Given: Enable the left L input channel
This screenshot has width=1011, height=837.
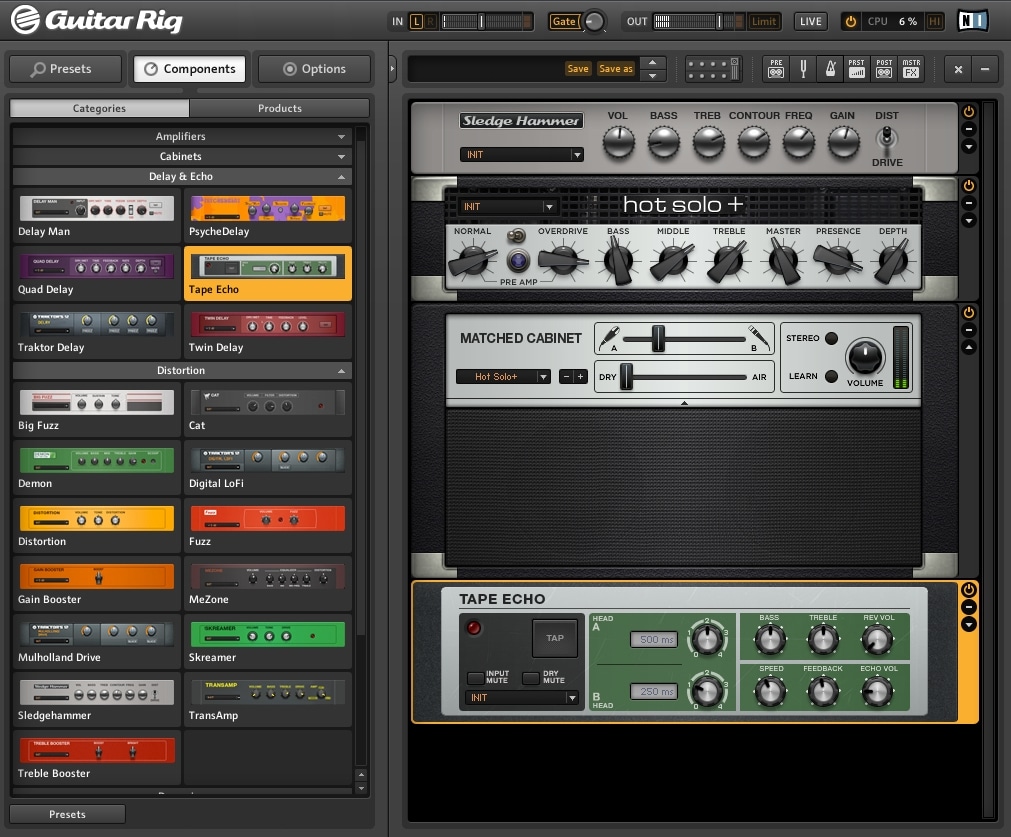Looking at the screenshot, I should point(417,21).
